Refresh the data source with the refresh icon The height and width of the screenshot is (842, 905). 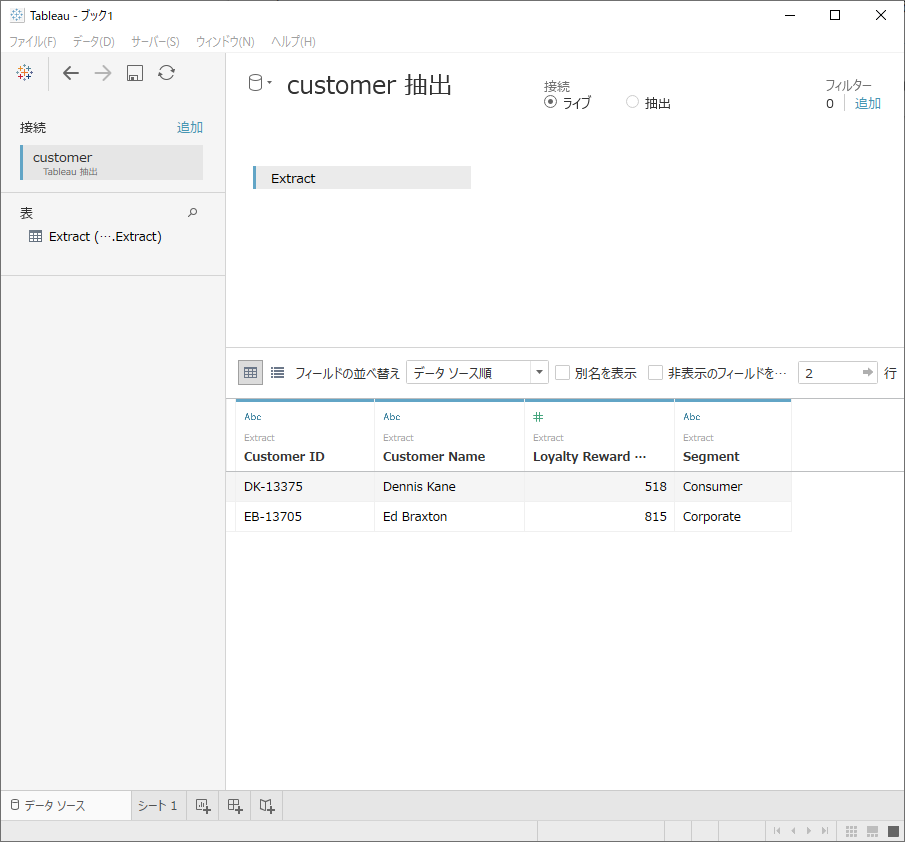166,72
